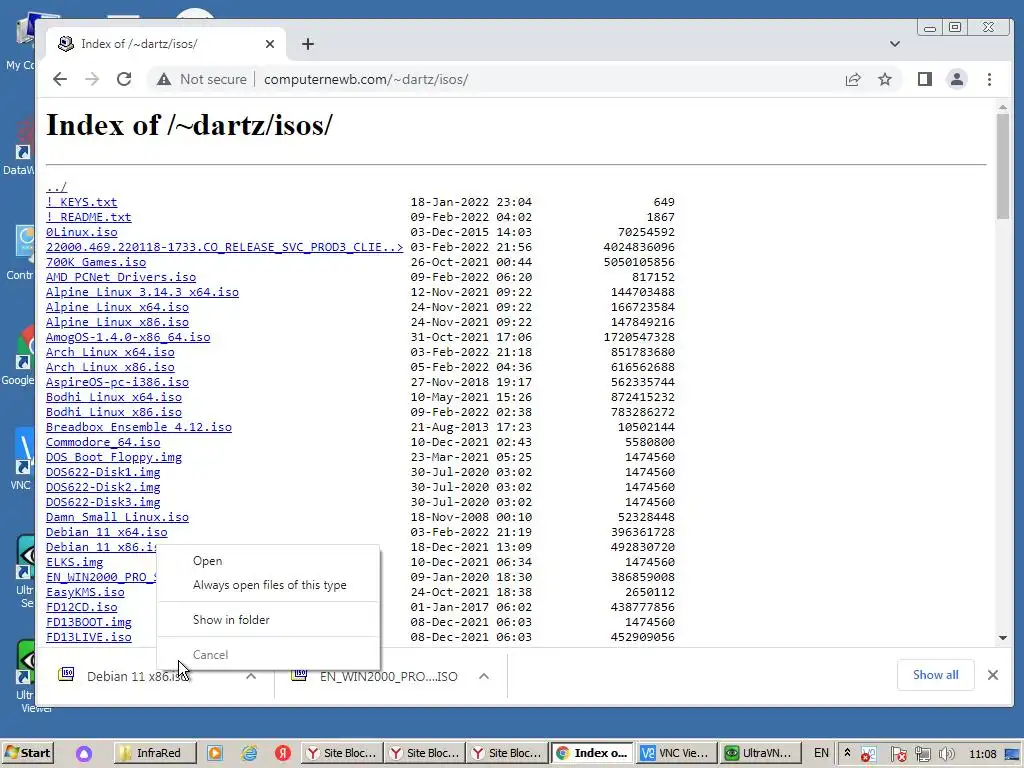The height and width of the screenshot is (768, 1024).
Task: Open Alice purple assistant taskbar icon
Action: [84, 754]
